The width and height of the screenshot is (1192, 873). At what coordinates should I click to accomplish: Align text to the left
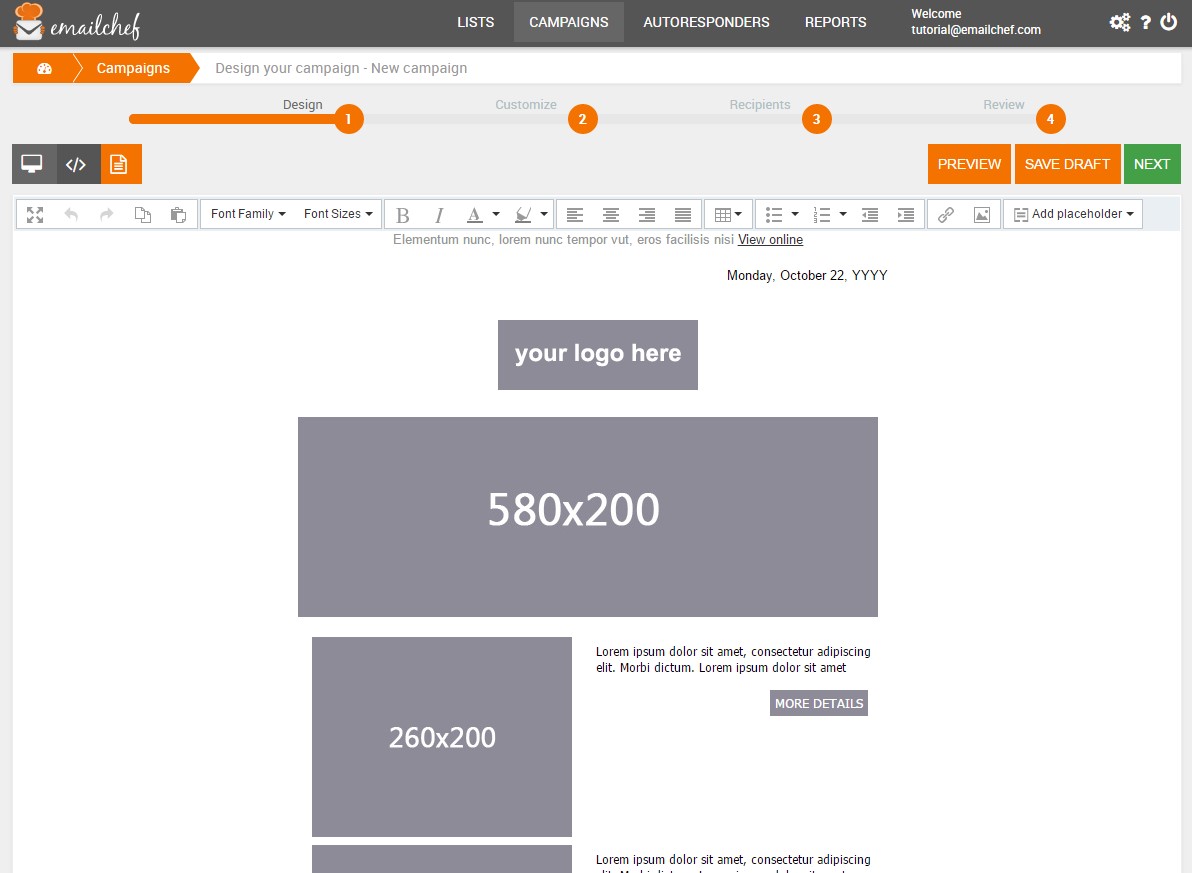(575, 215)
